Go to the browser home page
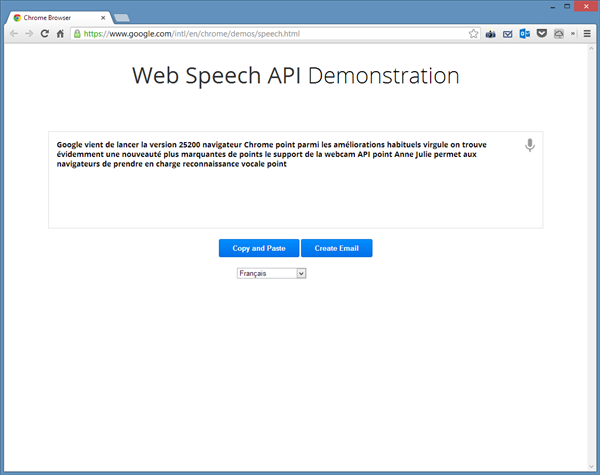600x475 pixels. click(61, 33)
